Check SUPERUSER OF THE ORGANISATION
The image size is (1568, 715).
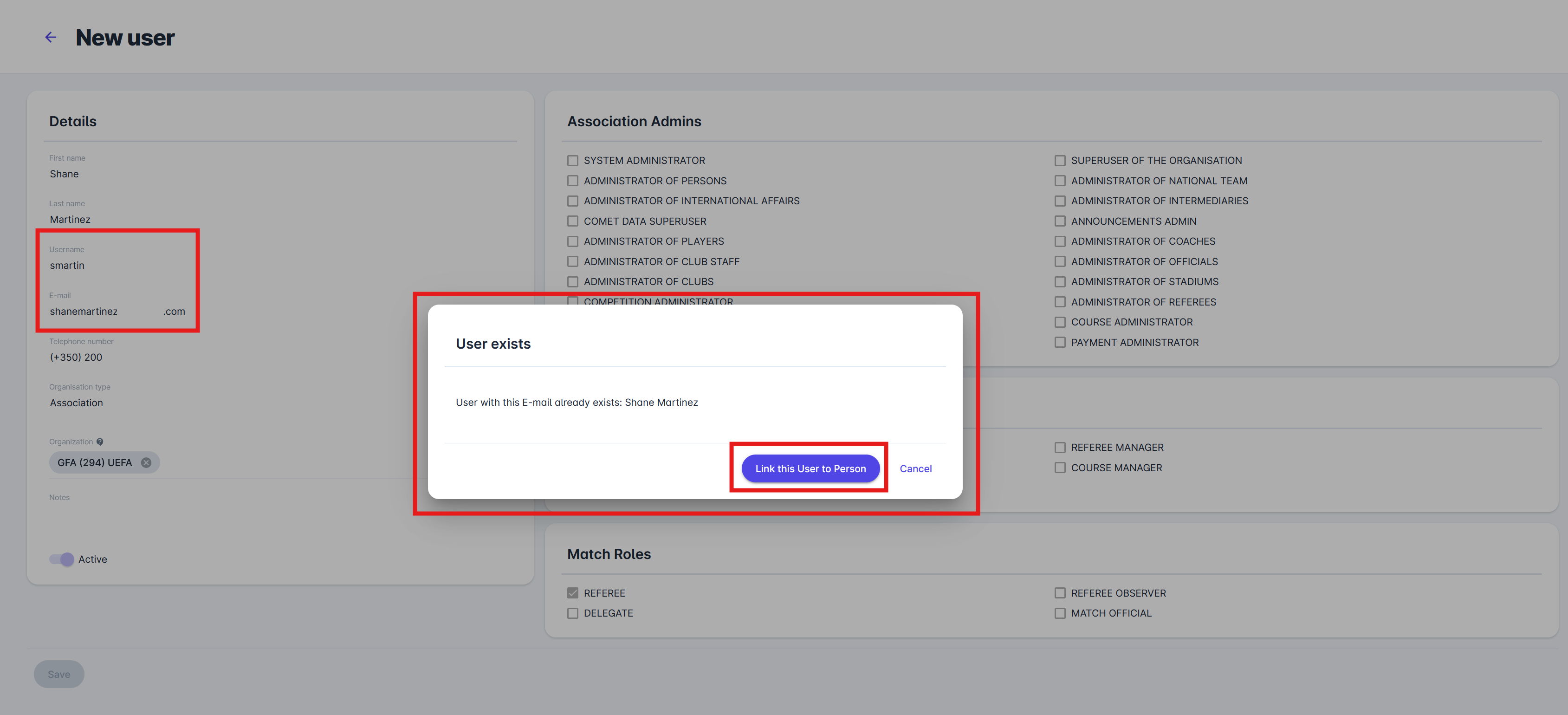click(x=1060, y=161)
